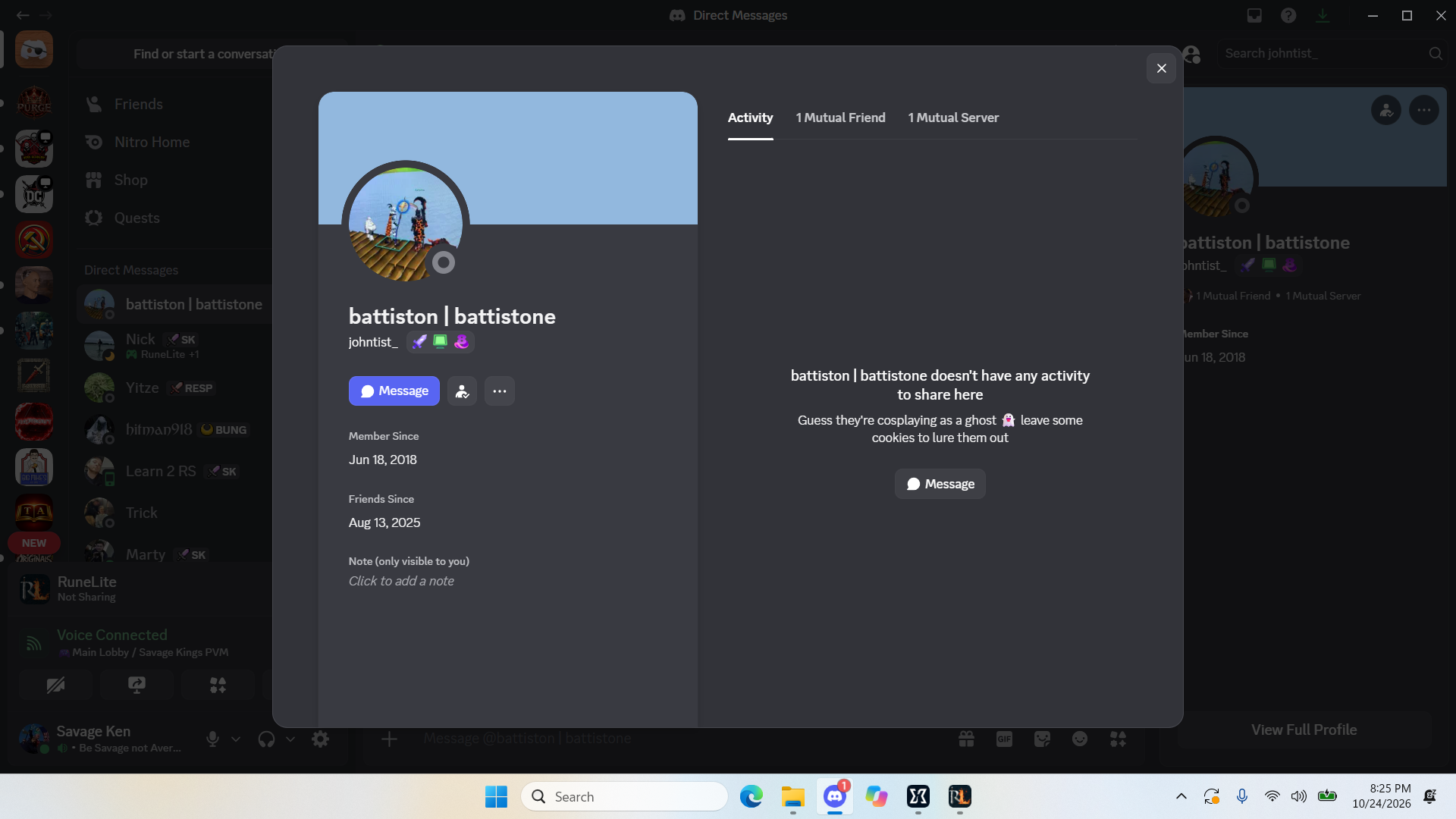Open the Learn 2 RS conversation

click(174, 471)
